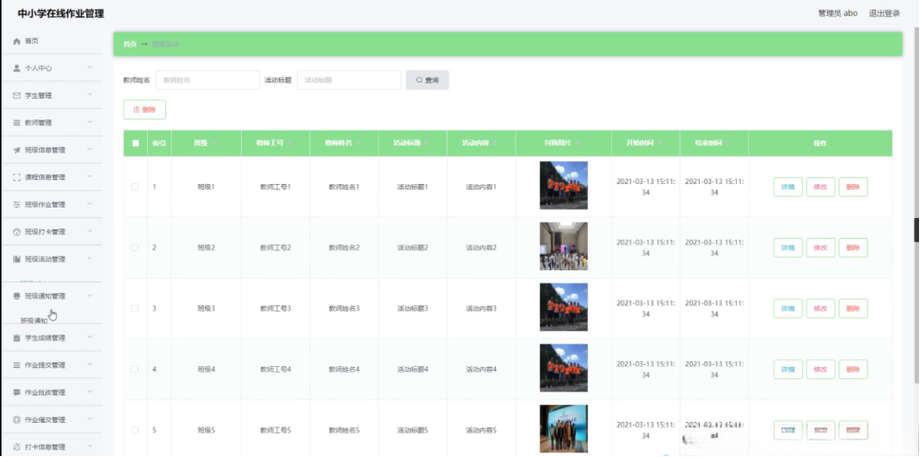
Task: Sort the table by 结束时间 column arrows
Action: pos(728,143)
